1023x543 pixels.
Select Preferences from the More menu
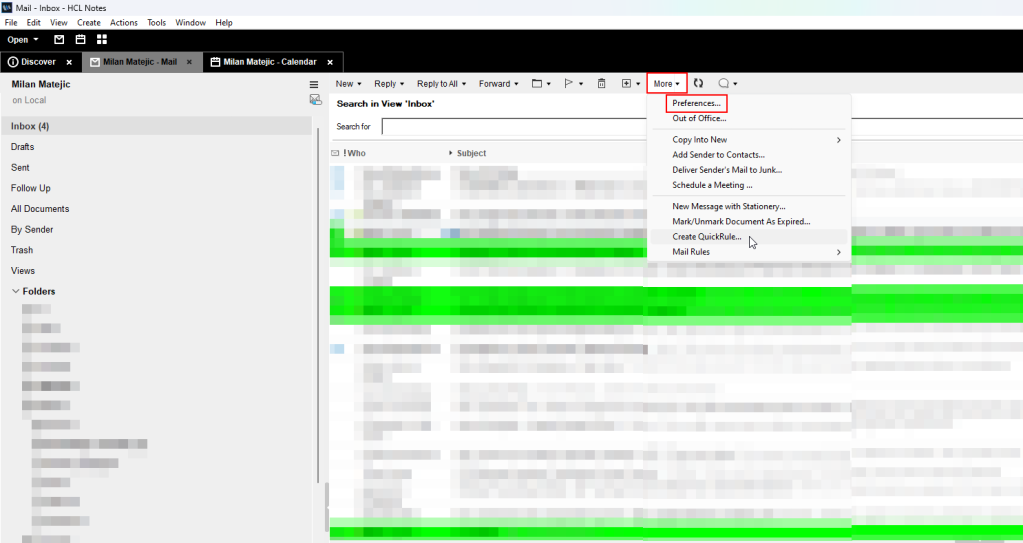tap(696, 103)
